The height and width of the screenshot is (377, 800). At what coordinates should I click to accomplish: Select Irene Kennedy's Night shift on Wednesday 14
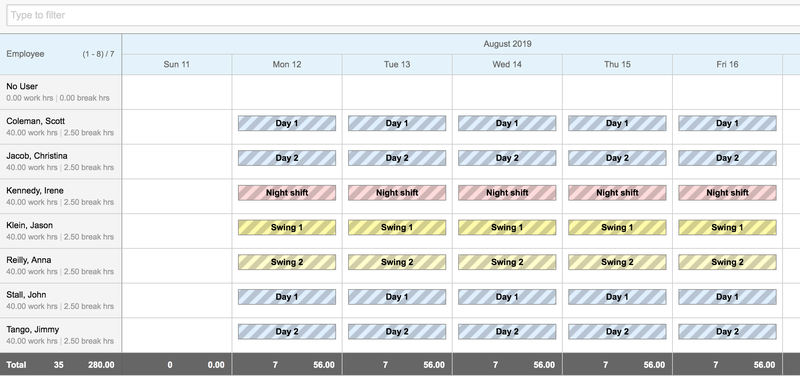coord(507,192)
